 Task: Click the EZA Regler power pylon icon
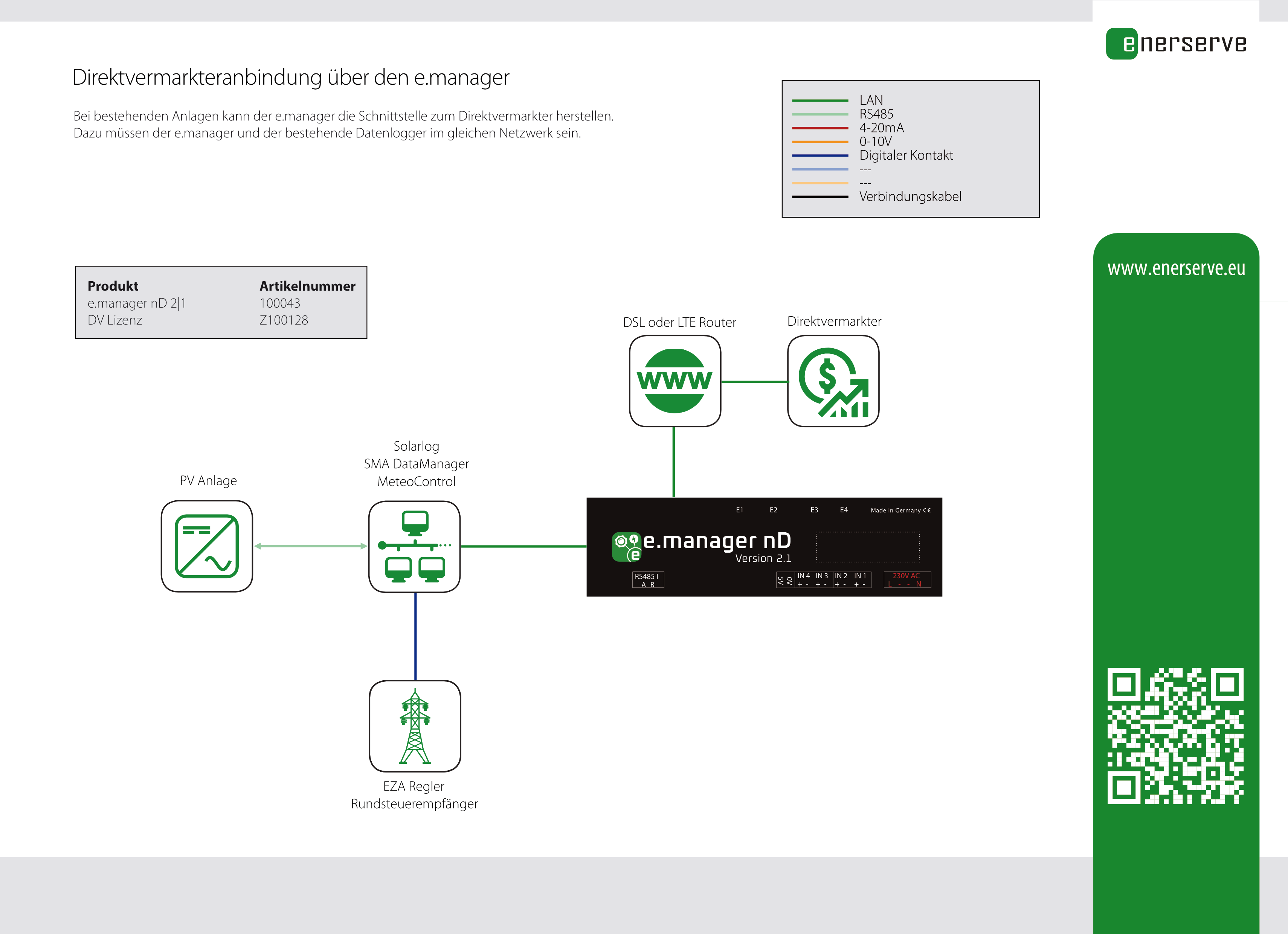click(415, 726)
